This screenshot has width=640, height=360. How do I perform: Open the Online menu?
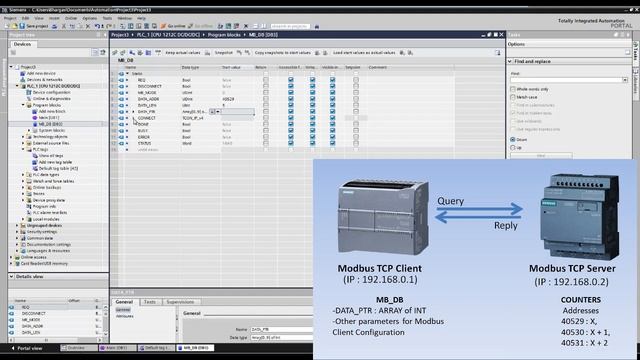coord(71,18)
